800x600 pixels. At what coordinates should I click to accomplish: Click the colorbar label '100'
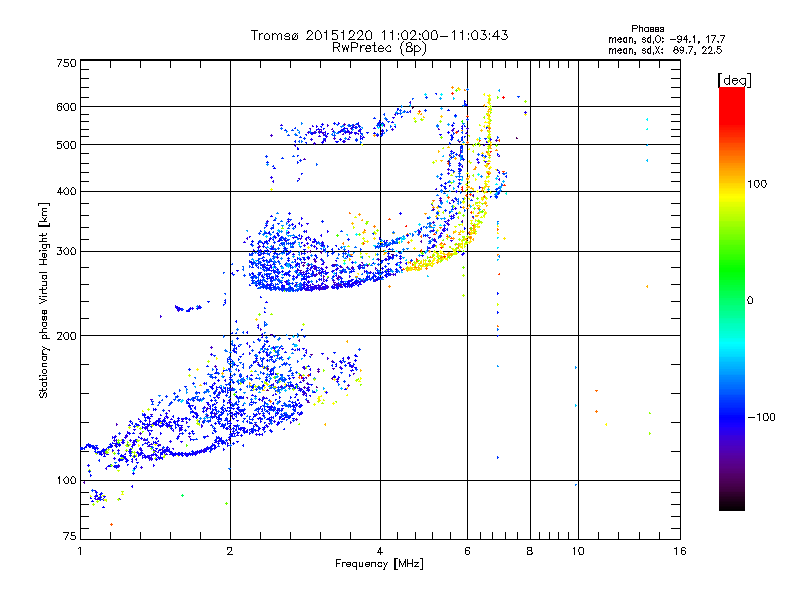click(x=757, y=184)
